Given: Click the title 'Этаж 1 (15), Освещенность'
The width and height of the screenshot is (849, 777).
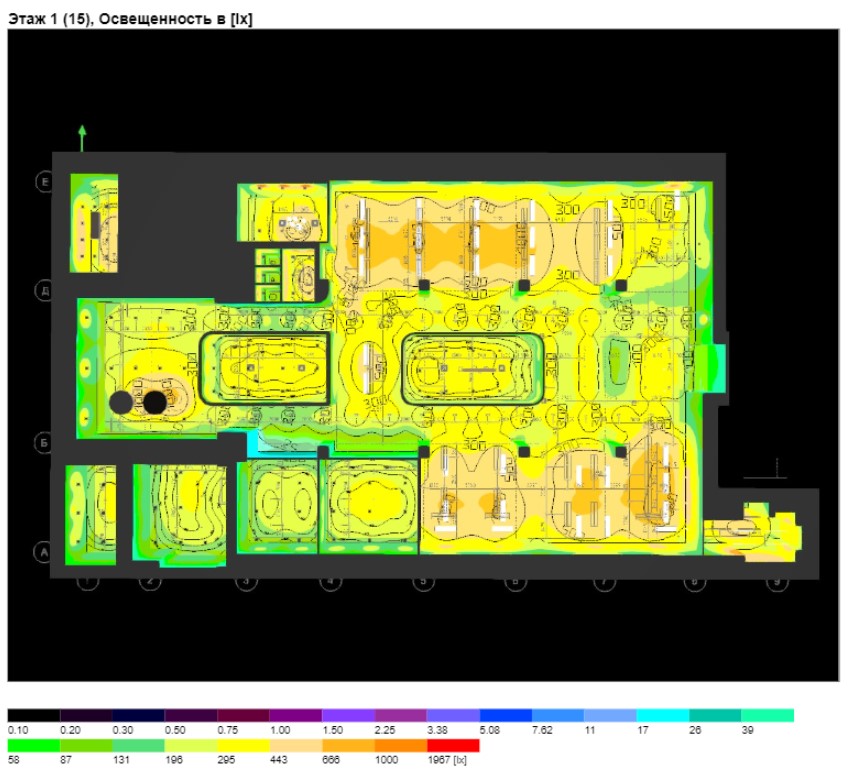Looking at the screenshot, I should click(130, 19).
